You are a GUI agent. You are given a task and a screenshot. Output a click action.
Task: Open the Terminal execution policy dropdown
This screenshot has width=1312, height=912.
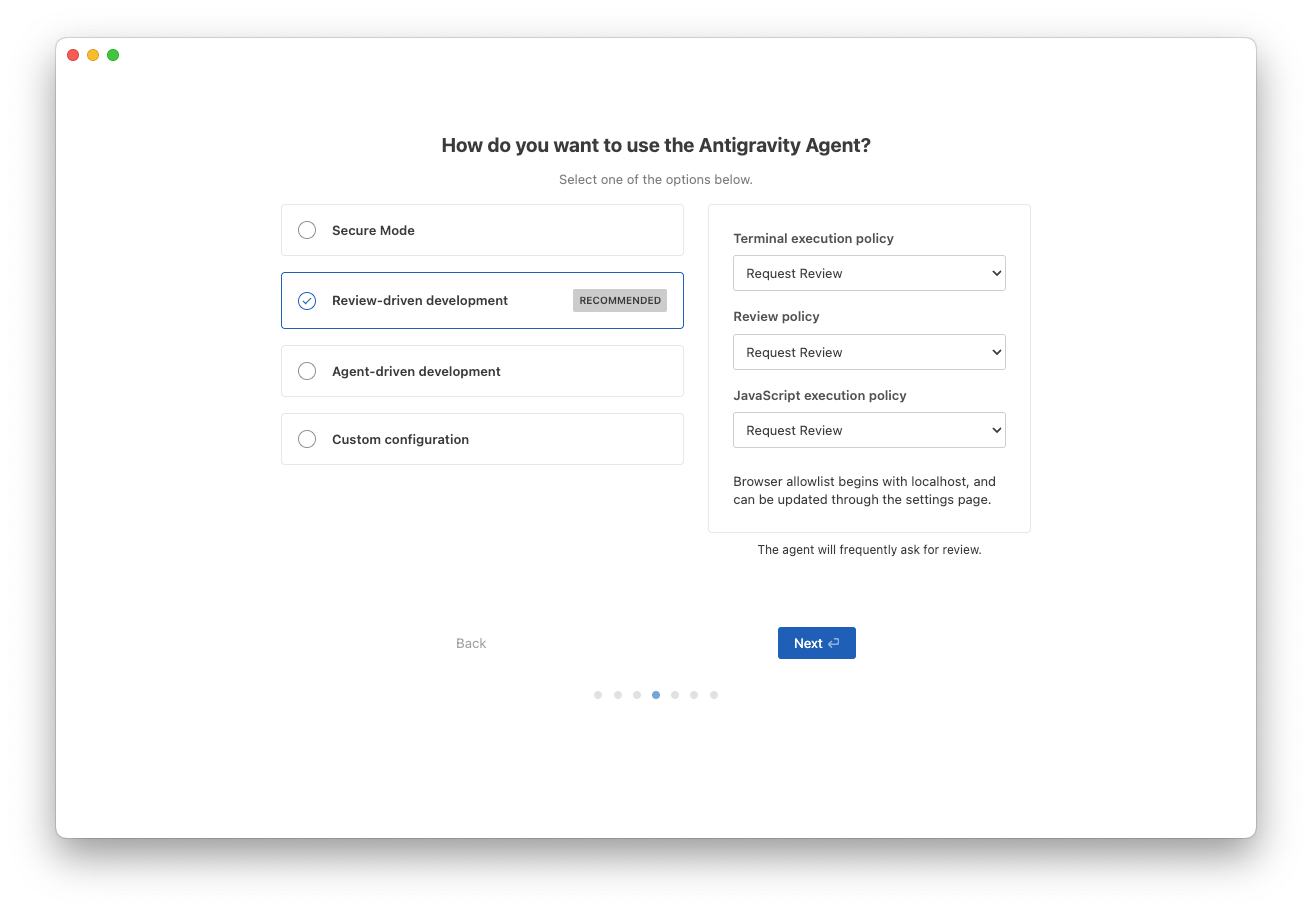click(x=869, y=274)
